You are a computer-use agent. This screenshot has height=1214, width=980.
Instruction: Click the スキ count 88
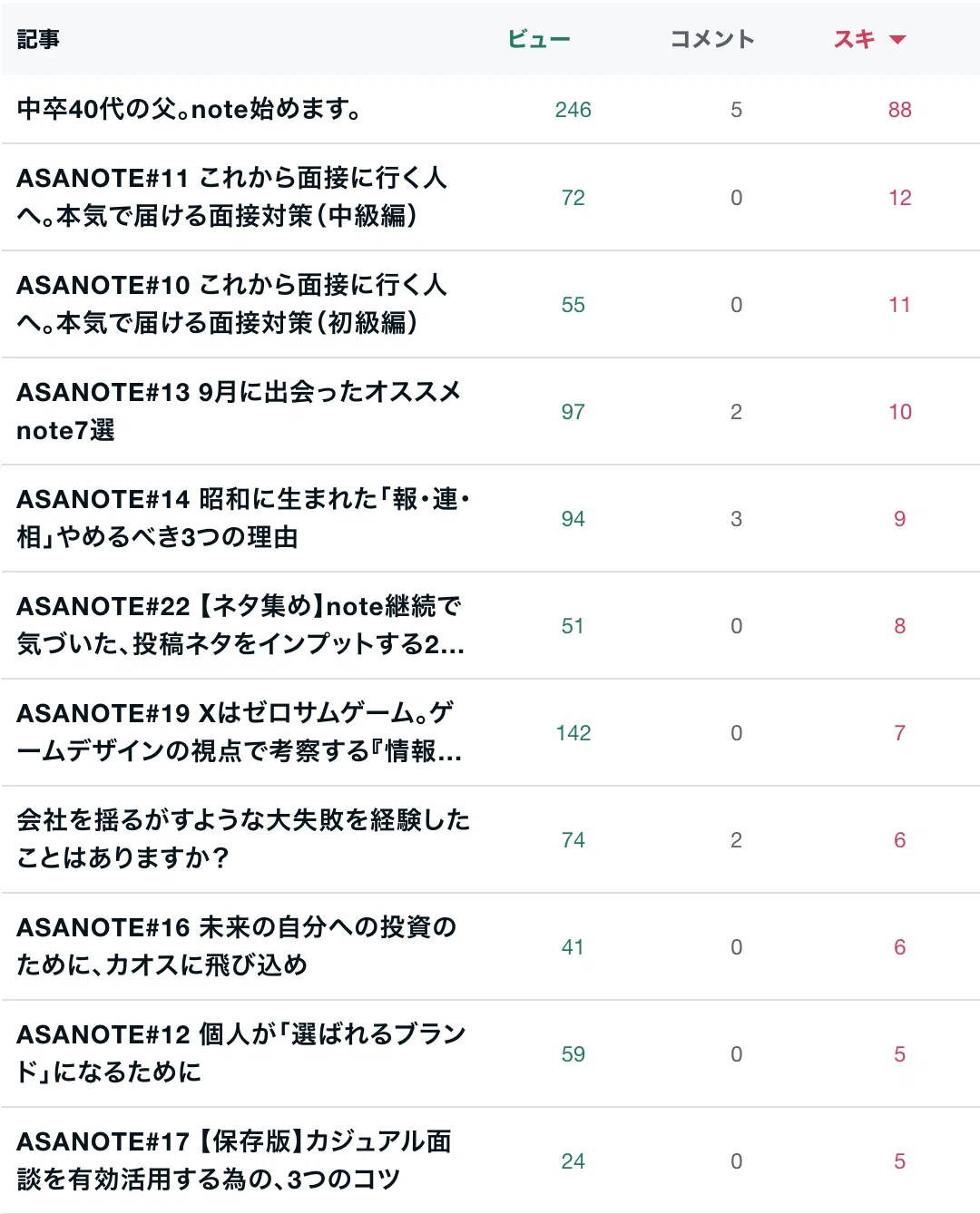tap(900, 110)
